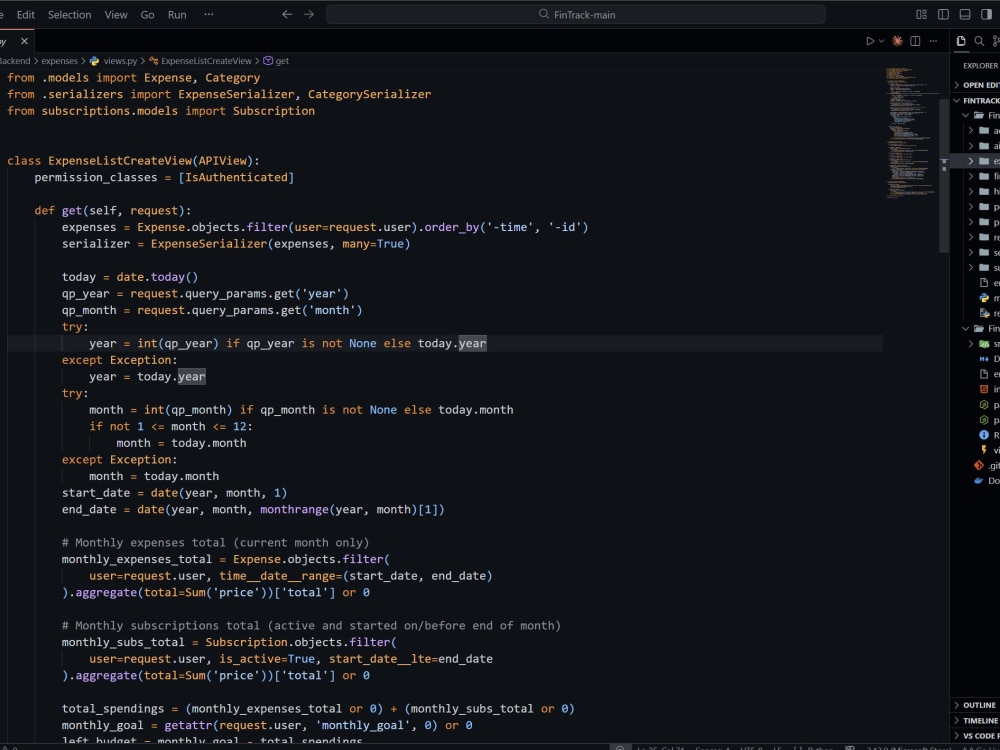Screen dimensions: 1000x750
Task: Click the 'monthly_goal = getattr' line
Action: 267,725
